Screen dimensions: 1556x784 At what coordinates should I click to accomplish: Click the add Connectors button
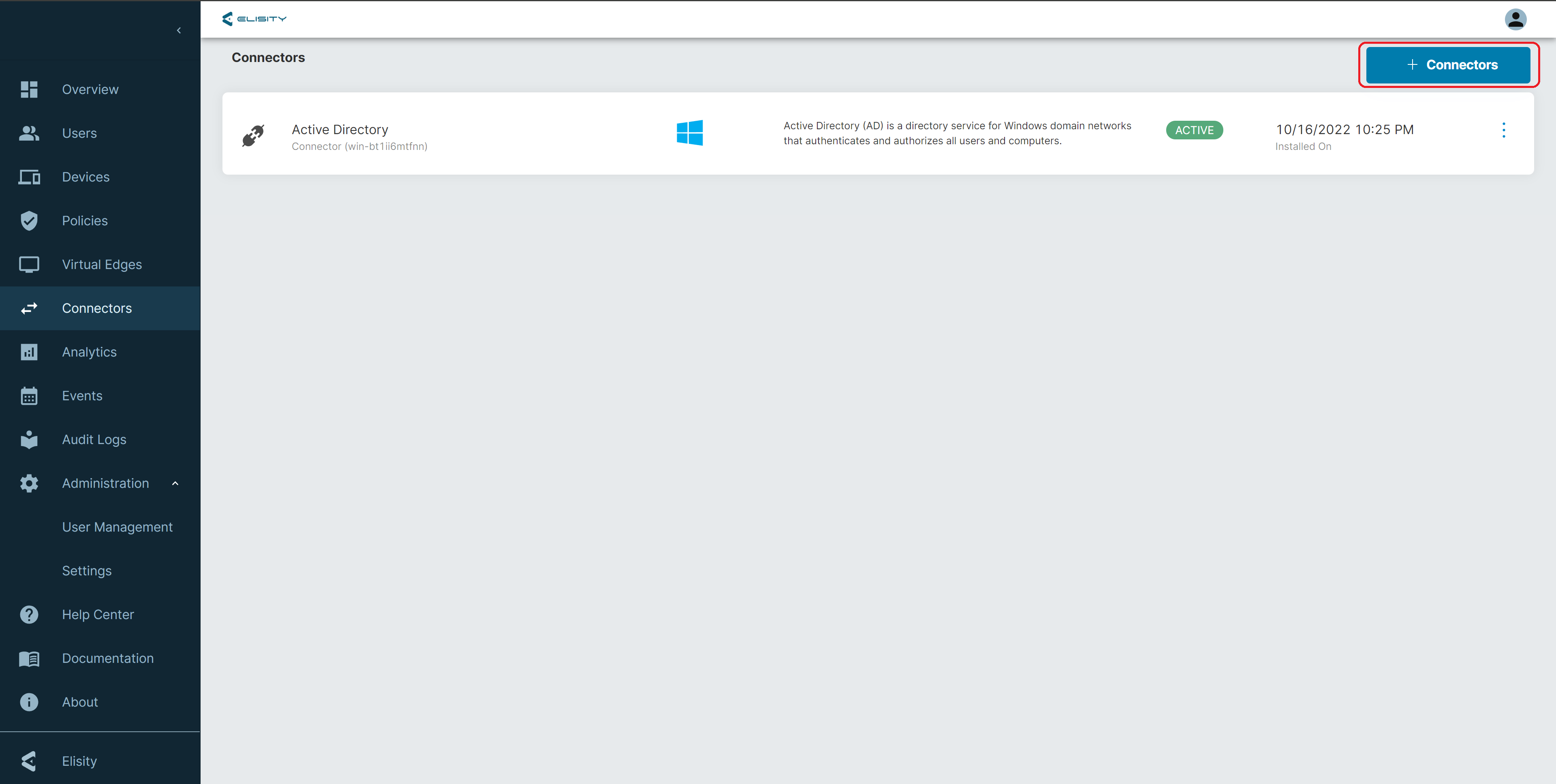(x=1448, y=65)
